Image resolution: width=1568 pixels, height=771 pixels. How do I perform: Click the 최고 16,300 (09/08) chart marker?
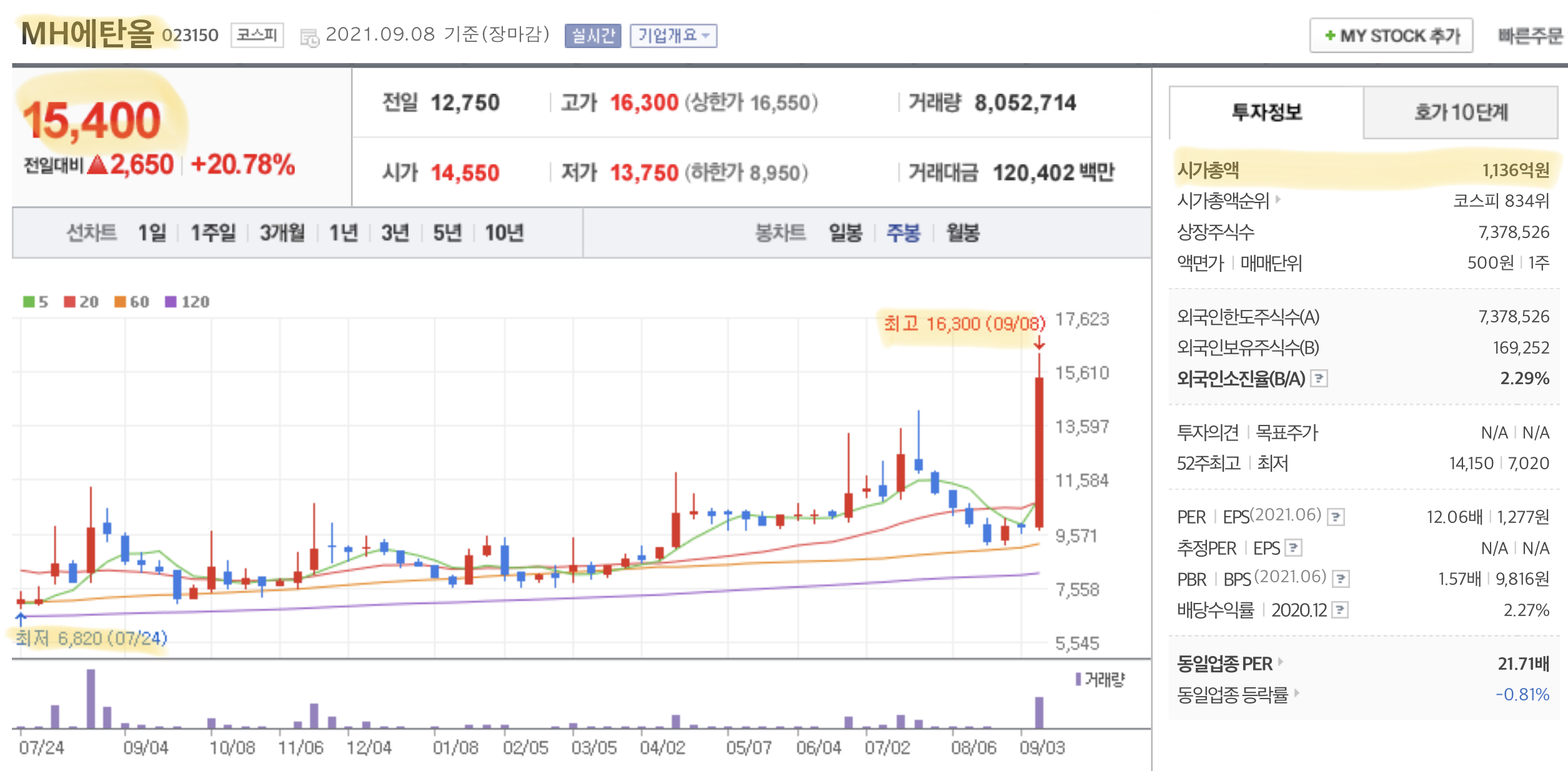[965, 324]
